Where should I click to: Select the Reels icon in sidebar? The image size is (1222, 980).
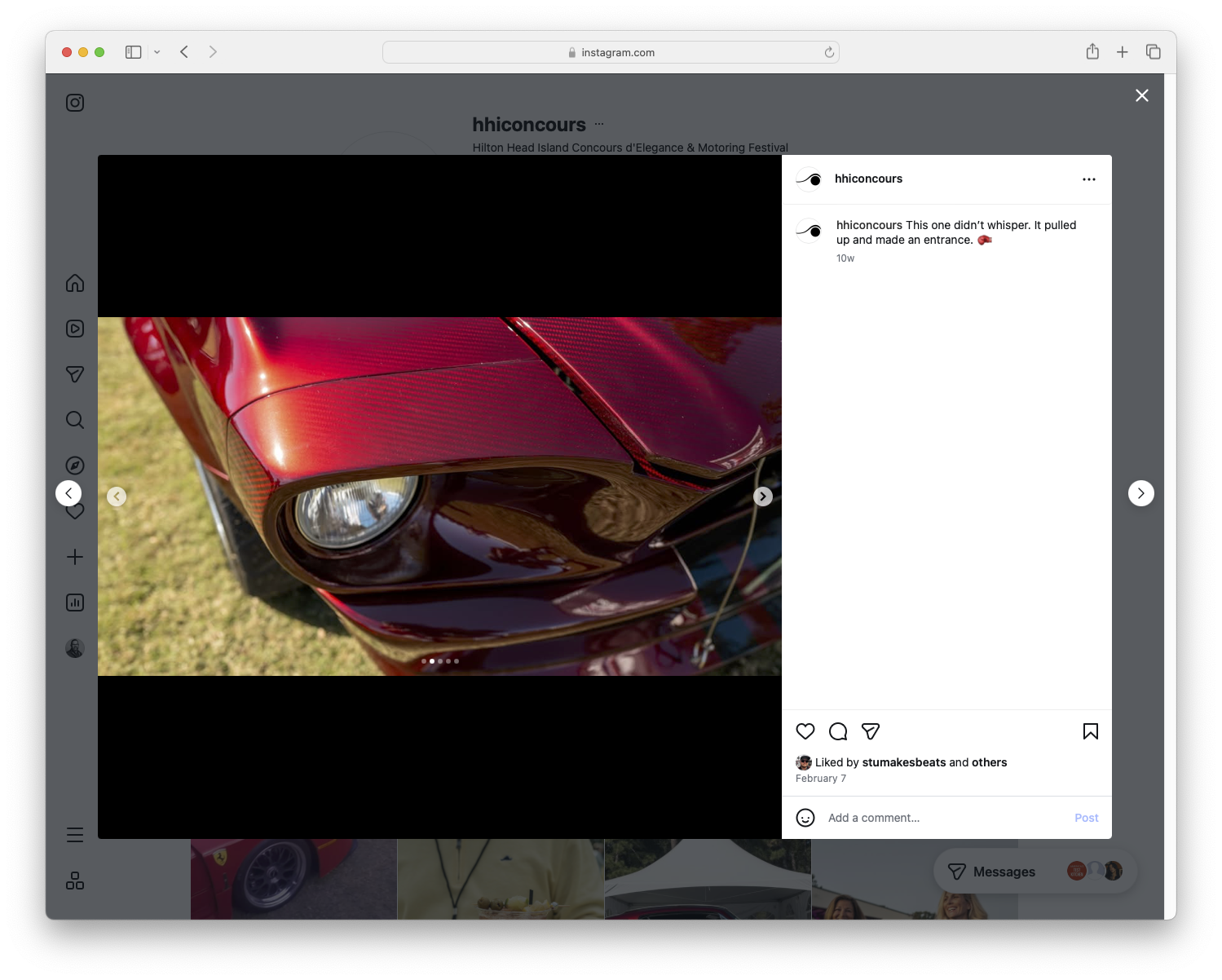(75, 329)
